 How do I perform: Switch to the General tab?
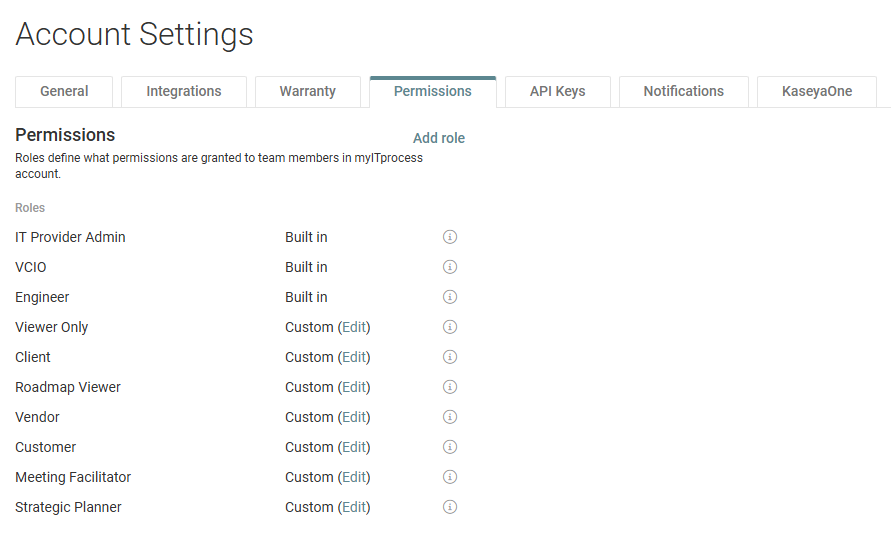pos(64,91)
